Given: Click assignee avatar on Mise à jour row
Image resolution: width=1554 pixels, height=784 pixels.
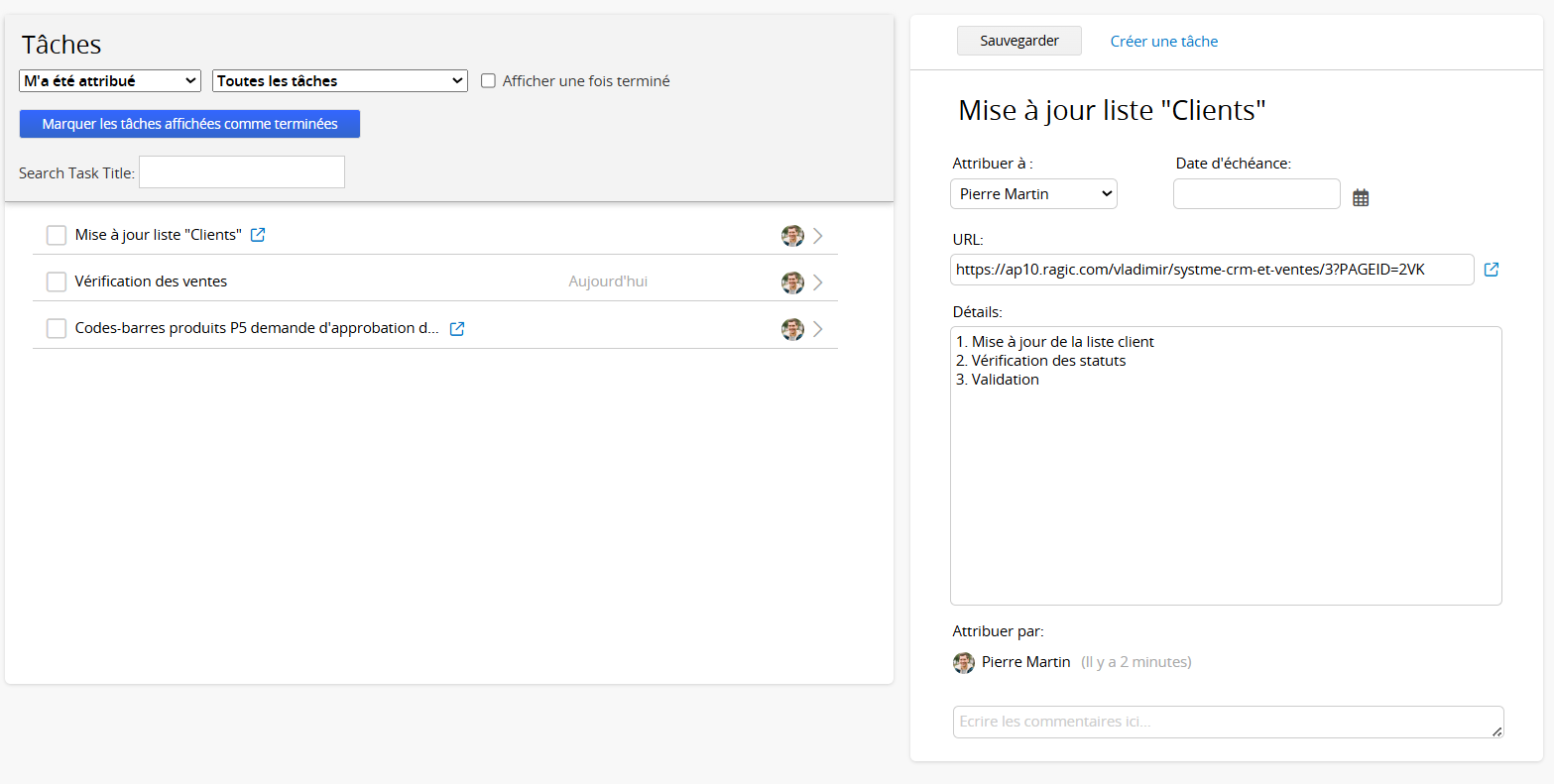Looking at the screenshot, I should 792,236.
